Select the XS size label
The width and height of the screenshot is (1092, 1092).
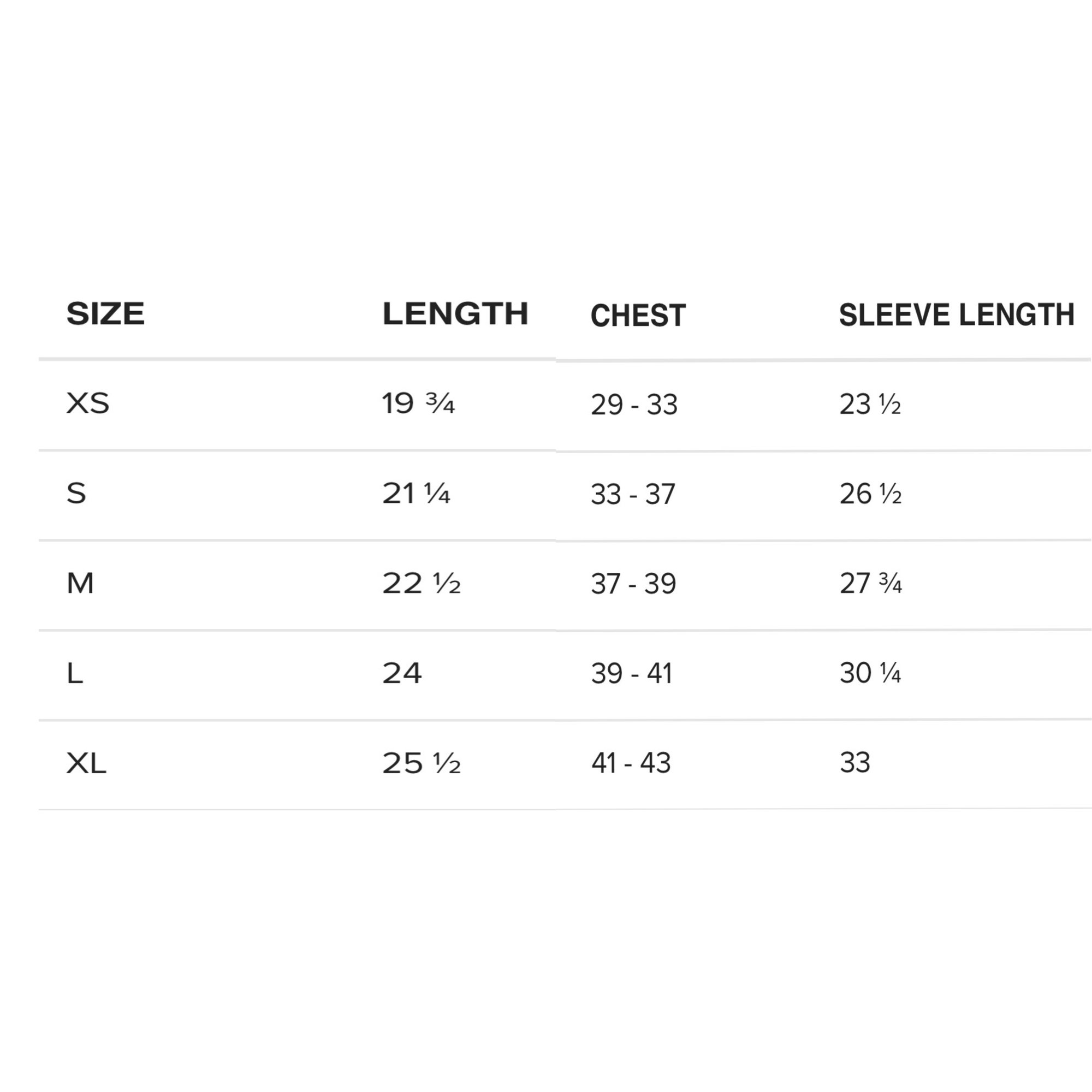pos(87,403)
